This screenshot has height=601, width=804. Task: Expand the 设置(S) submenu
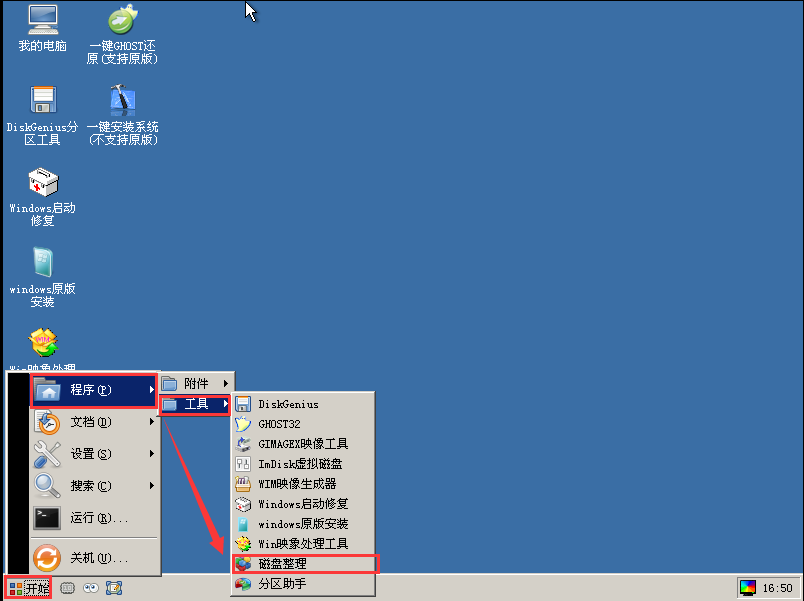point(95,454)
